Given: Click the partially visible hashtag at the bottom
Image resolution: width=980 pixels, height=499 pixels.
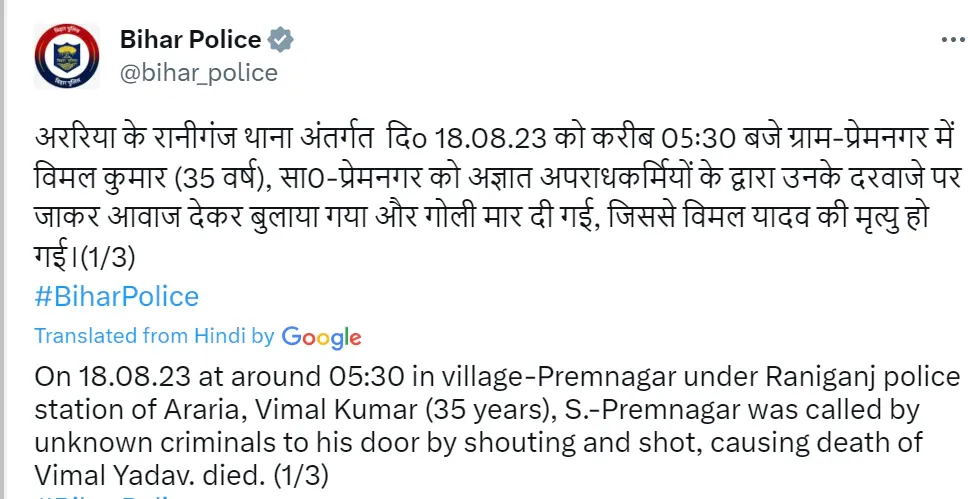Looking at the screenshot, I should click(103, 496).
